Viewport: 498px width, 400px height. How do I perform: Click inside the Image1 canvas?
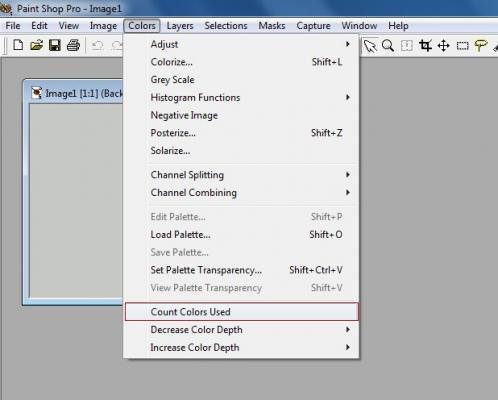[x=76, y=200]
